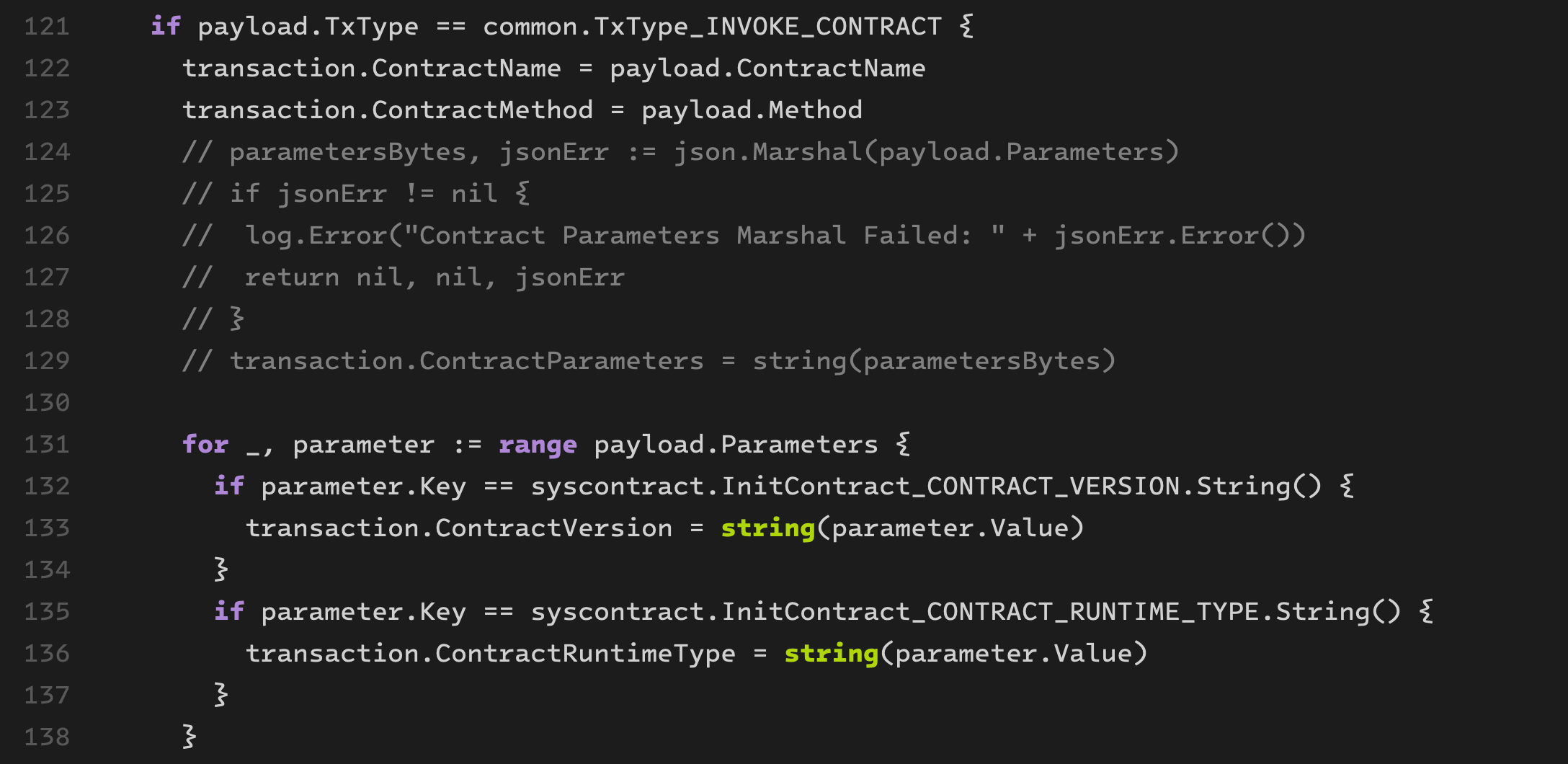Click transaction.ContractVersion on line 133

(x=458, y=528)
